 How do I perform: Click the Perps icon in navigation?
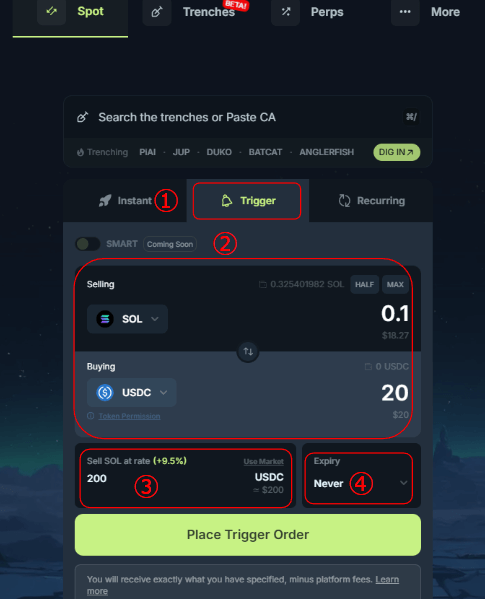286,12
